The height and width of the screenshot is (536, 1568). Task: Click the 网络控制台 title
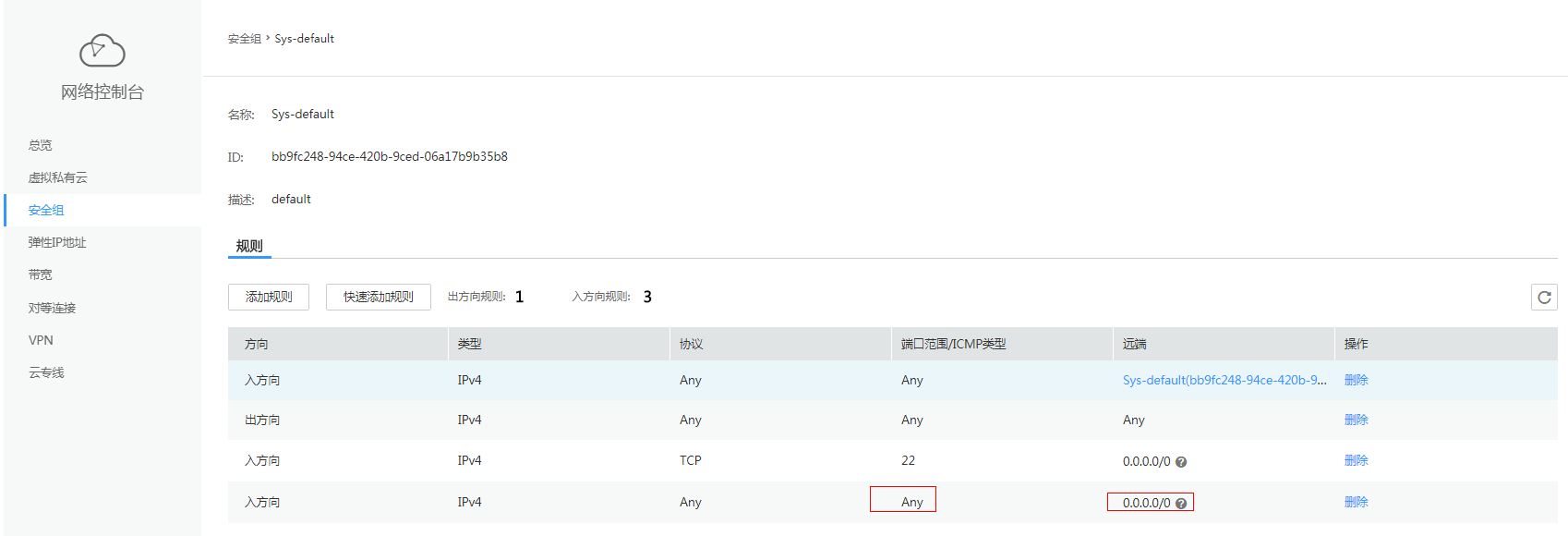[x=103, y=91]
